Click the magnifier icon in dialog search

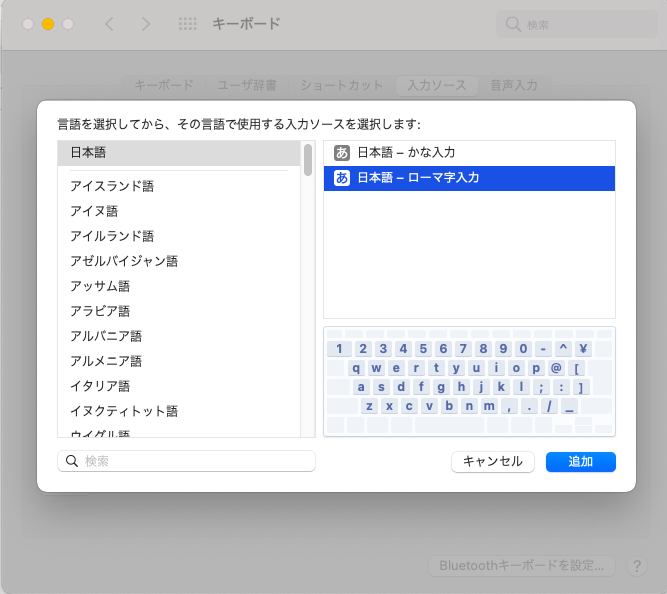coord(72,461)
